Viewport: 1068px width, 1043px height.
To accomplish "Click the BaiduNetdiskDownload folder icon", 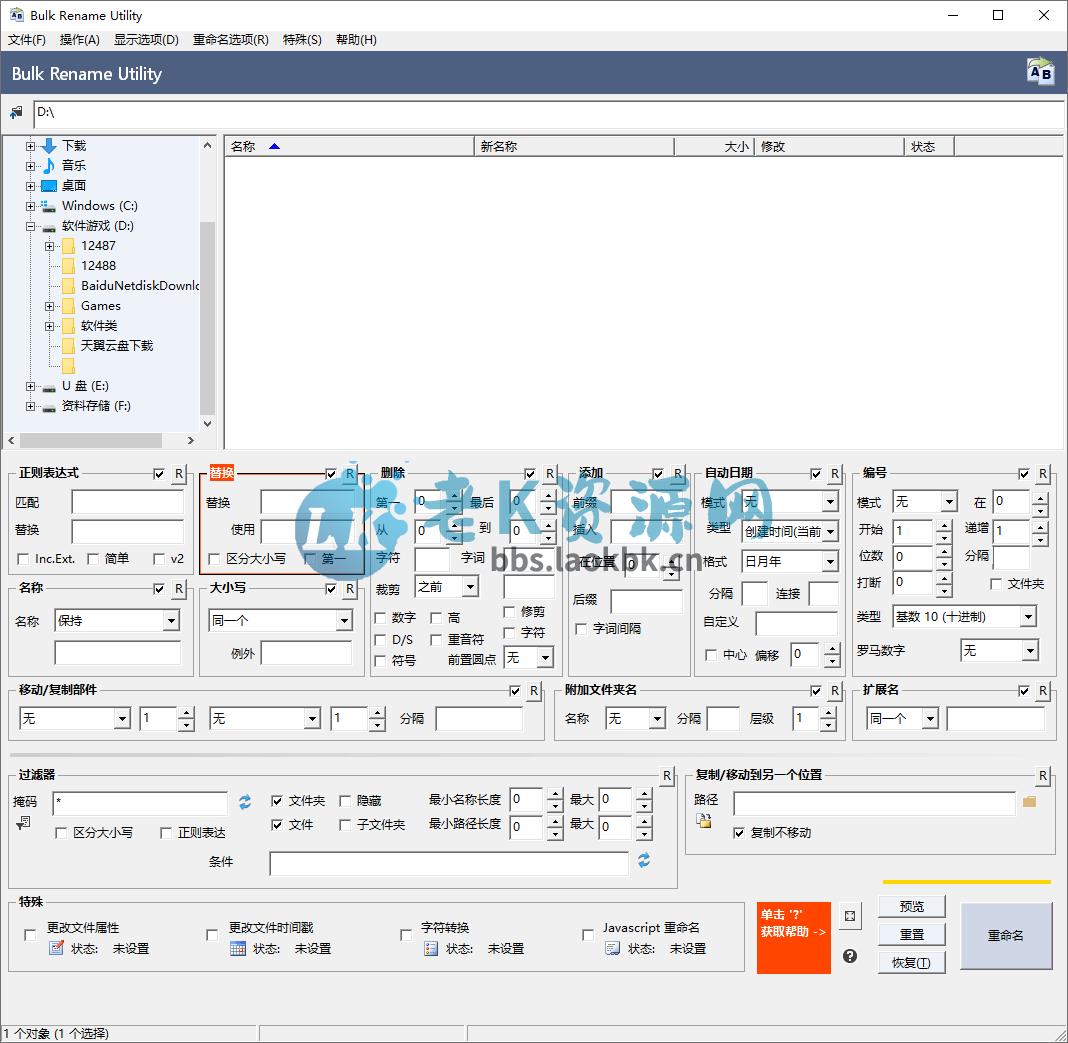I will [68, 286].
